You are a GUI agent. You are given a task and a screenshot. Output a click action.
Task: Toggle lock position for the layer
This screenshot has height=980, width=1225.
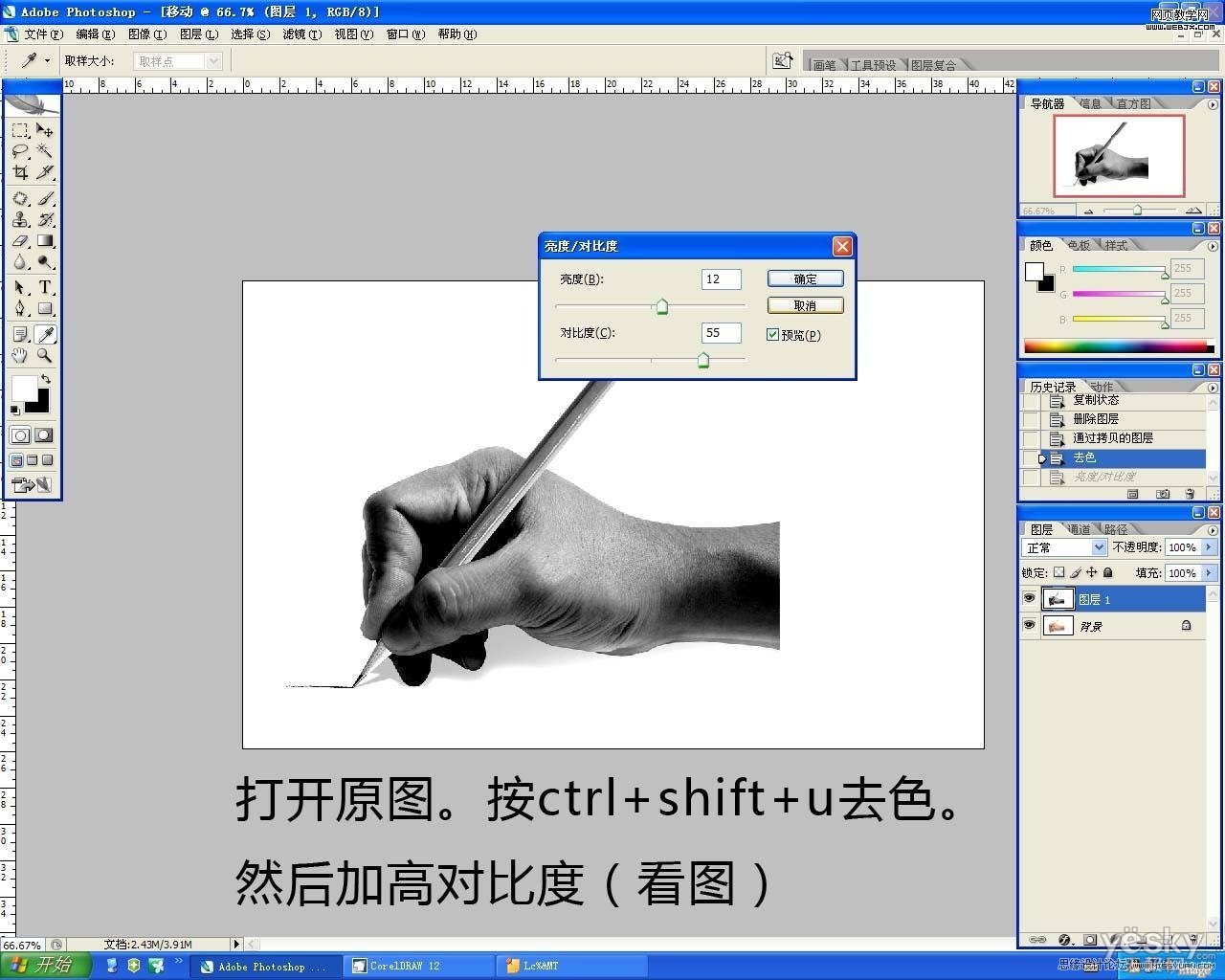[x=1092, y=572]
